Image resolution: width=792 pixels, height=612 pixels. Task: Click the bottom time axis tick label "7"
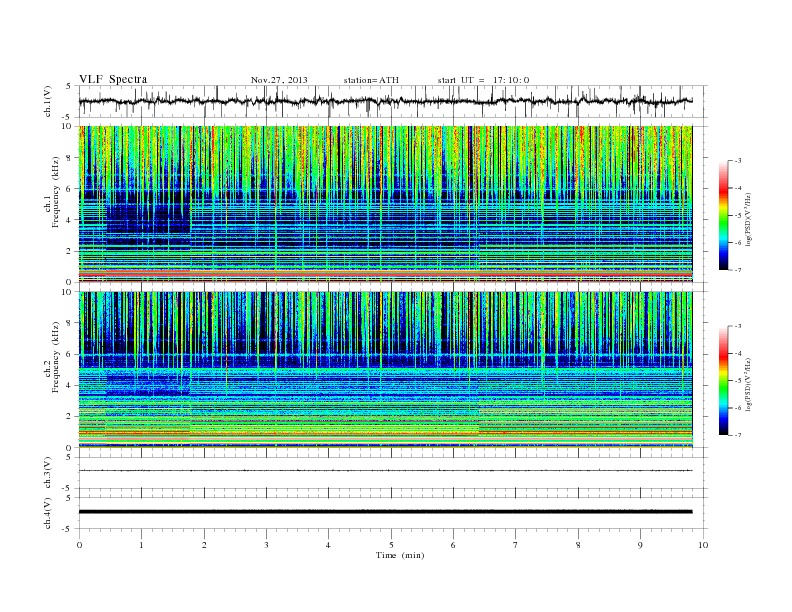[516, 545]
